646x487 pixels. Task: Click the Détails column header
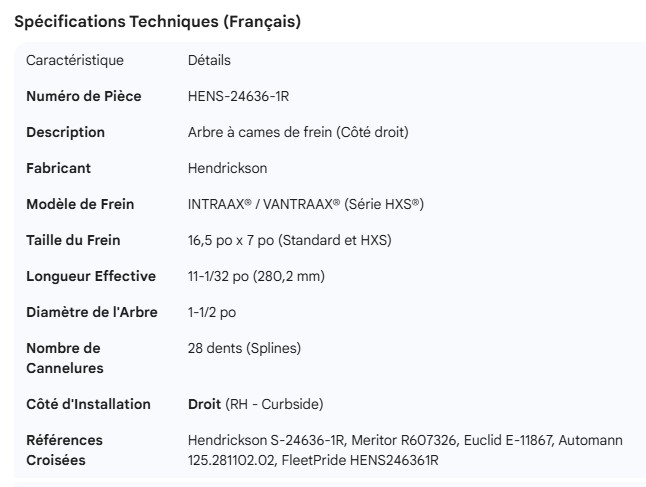pyautogui.click(x=209, y=60)
